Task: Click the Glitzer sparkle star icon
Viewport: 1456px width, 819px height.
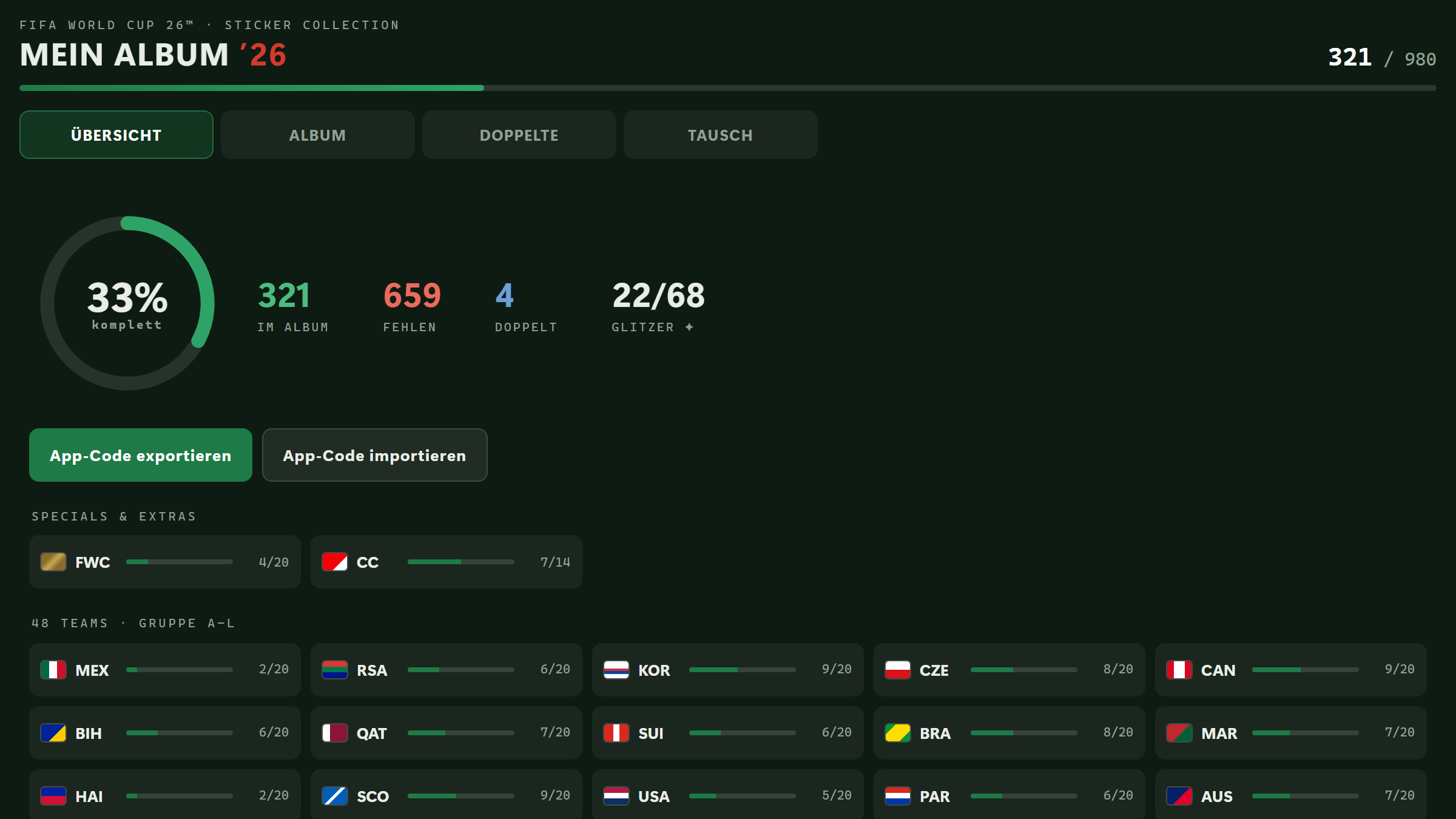Action: 689,327
